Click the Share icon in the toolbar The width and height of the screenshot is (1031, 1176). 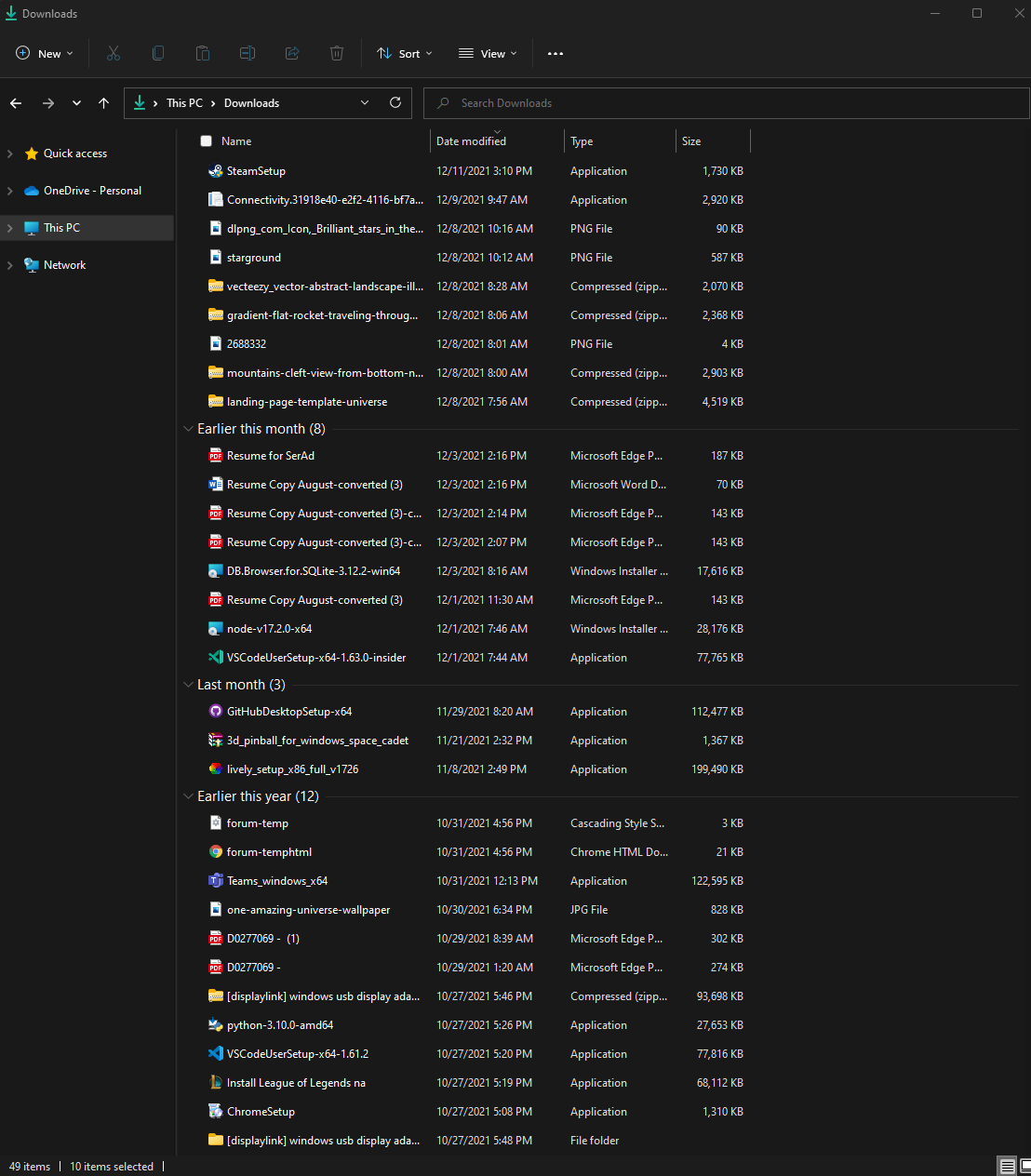point(291,53)
